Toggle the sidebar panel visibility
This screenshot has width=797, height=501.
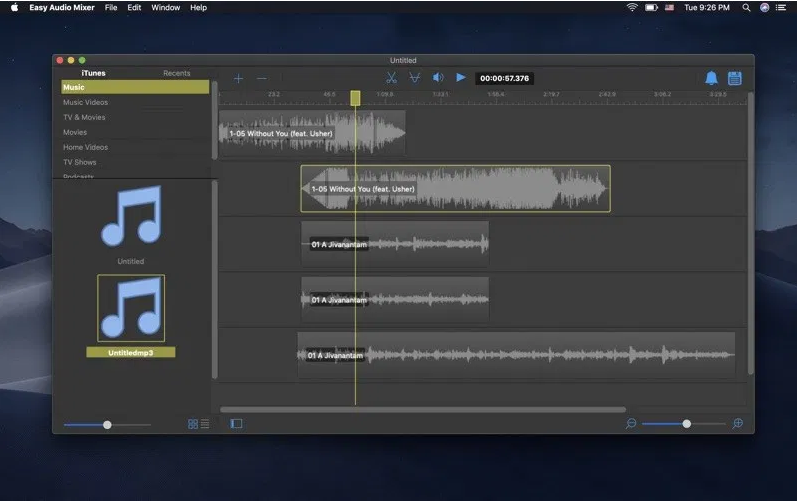point(236,424)
